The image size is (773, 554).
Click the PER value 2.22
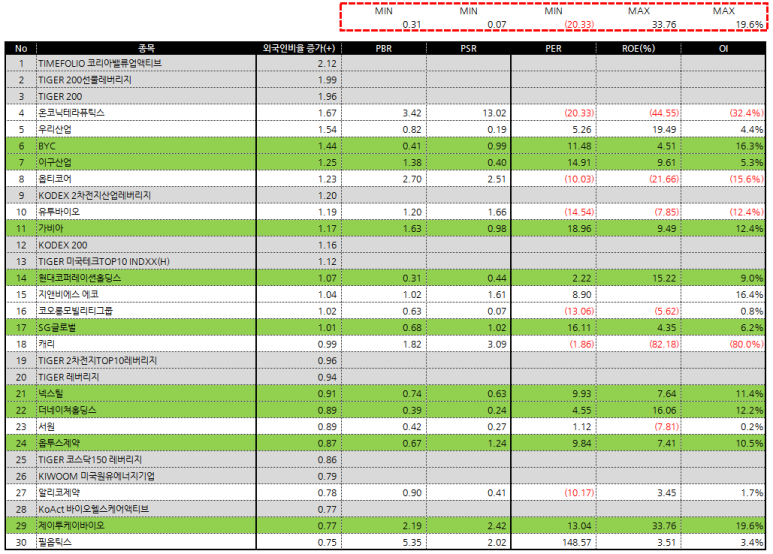[x=582, y=278]
